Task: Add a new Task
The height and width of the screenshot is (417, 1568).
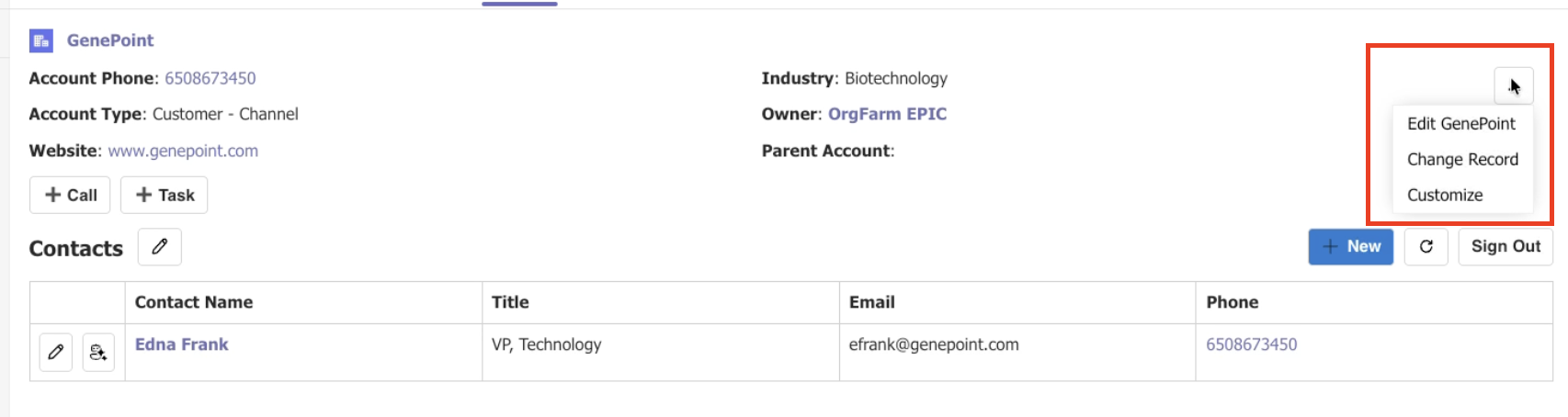Action: pos(165,195)
